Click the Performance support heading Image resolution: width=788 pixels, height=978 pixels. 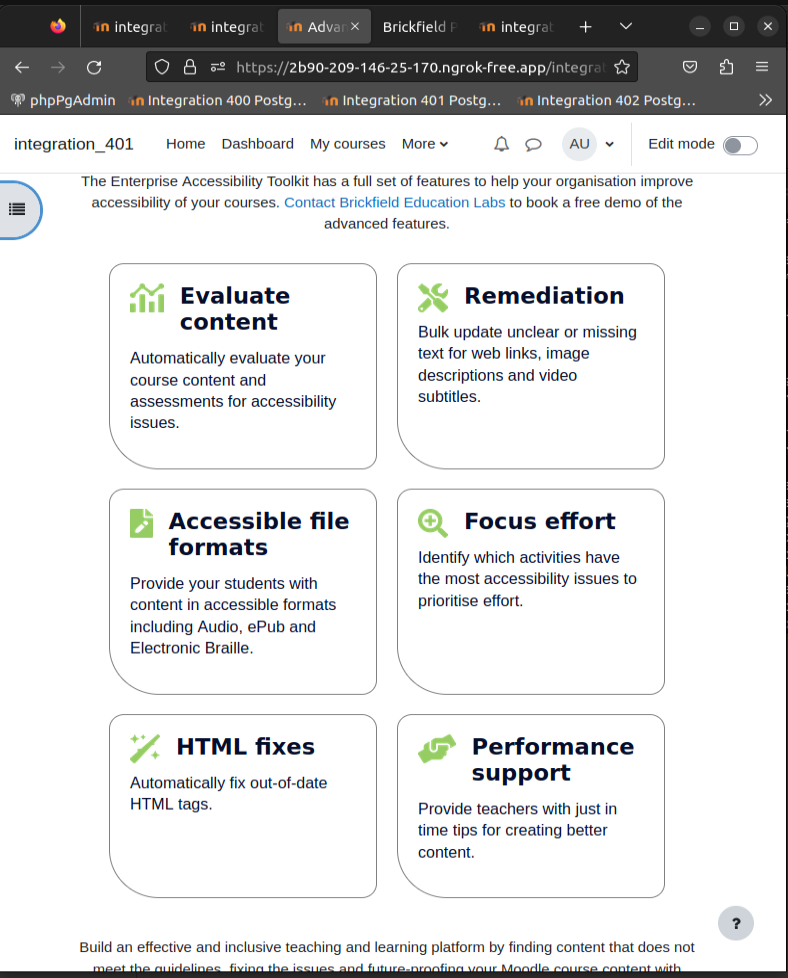point(553,759)
